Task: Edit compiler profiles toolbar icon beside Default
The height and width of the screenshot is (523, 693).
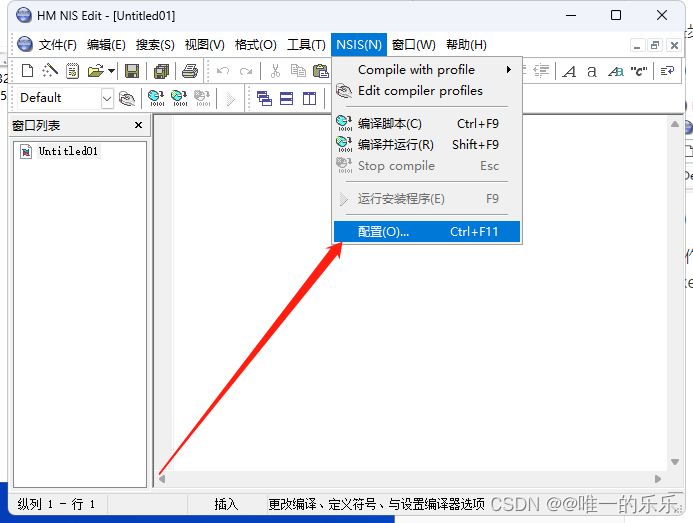Action: 127,98
